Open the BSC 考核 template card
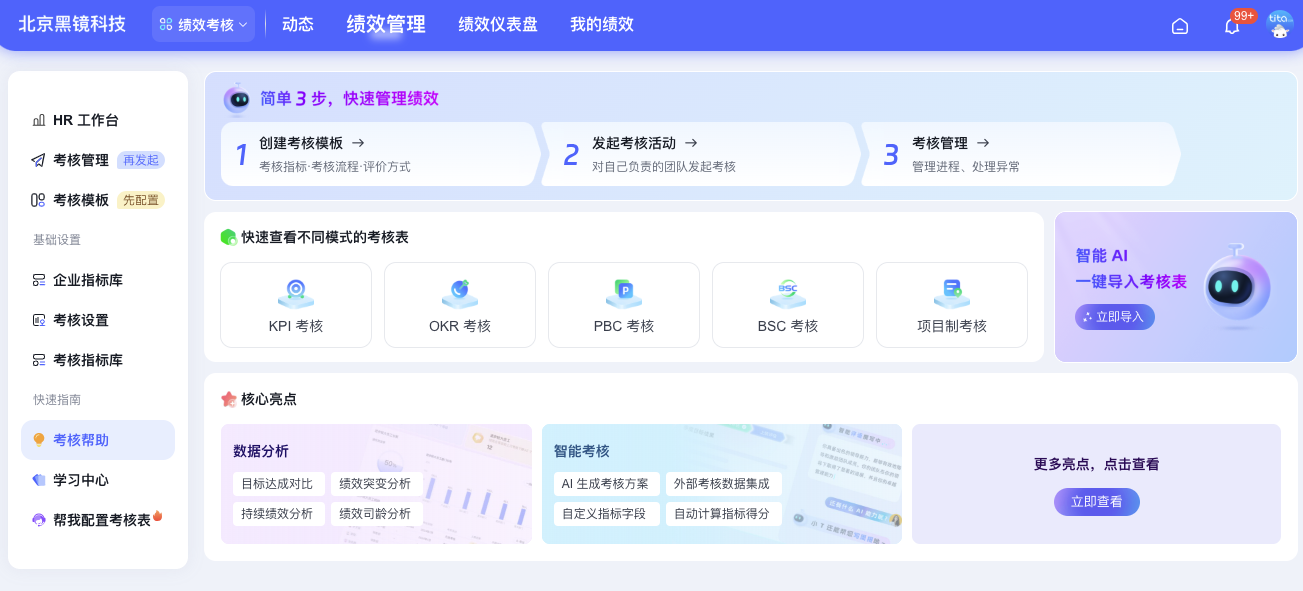This screenshot has height=591, width=1303. (x=788, y=305)
